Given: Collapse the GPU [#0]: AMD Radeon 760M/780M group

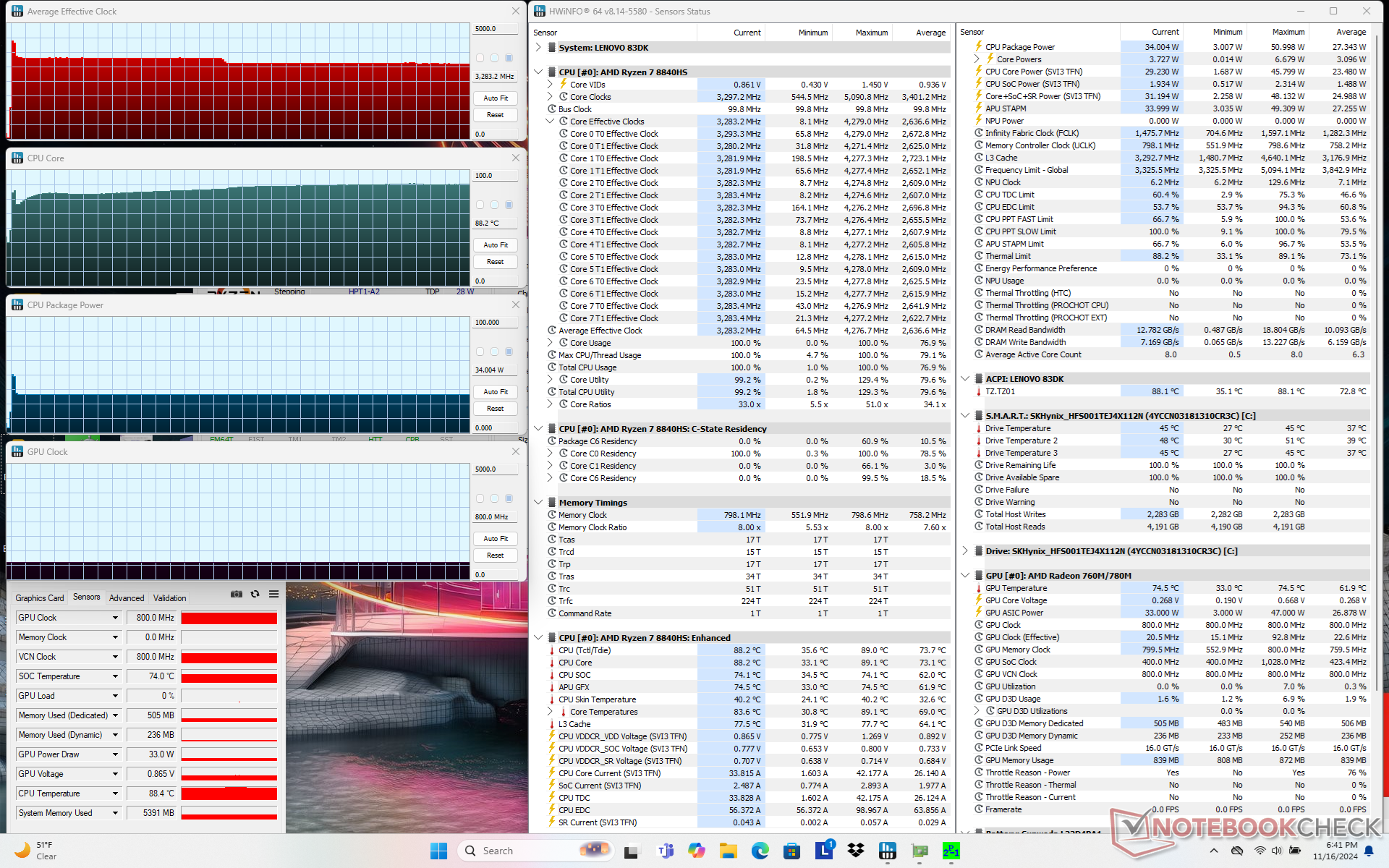Looking at the screenshot, I should (x=964, y=576).
